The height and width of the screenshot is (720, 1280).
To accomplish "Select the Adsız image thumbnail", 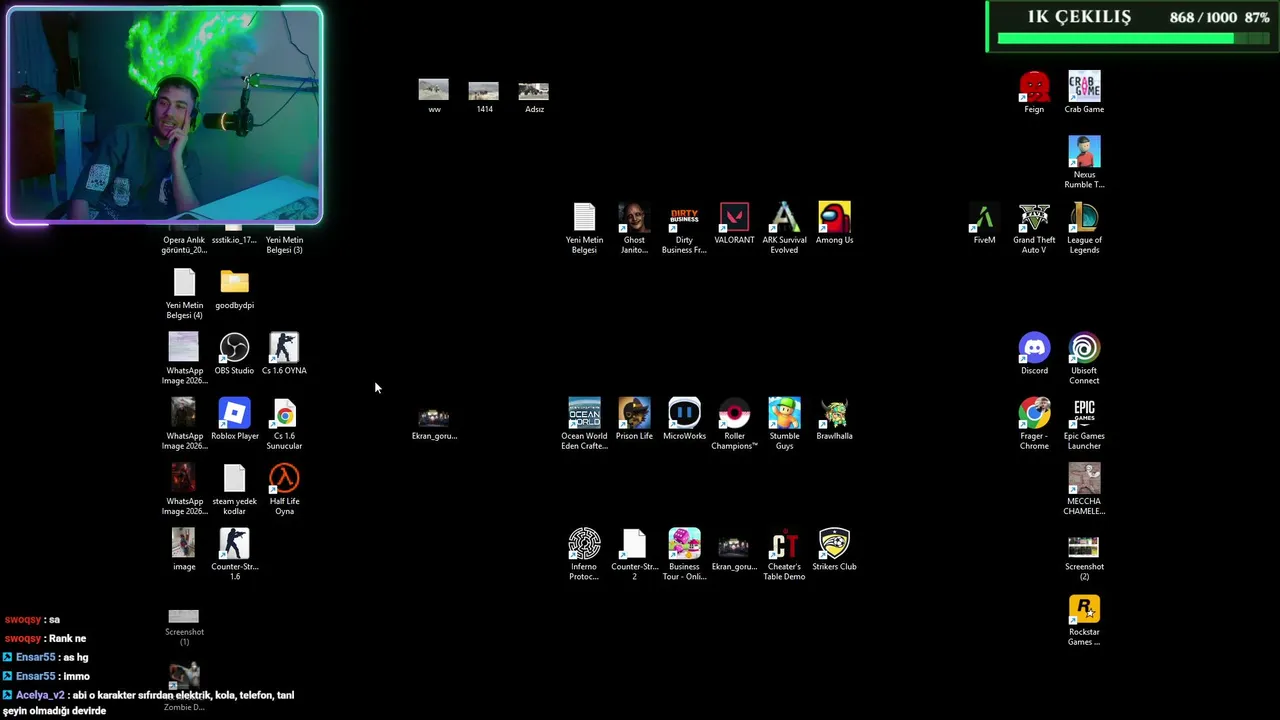I will tap(534, 96).
